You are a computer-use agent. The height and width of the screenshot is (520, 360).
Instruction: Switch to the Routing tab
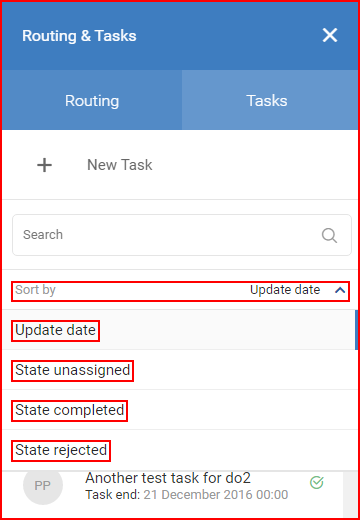point(92,100)
